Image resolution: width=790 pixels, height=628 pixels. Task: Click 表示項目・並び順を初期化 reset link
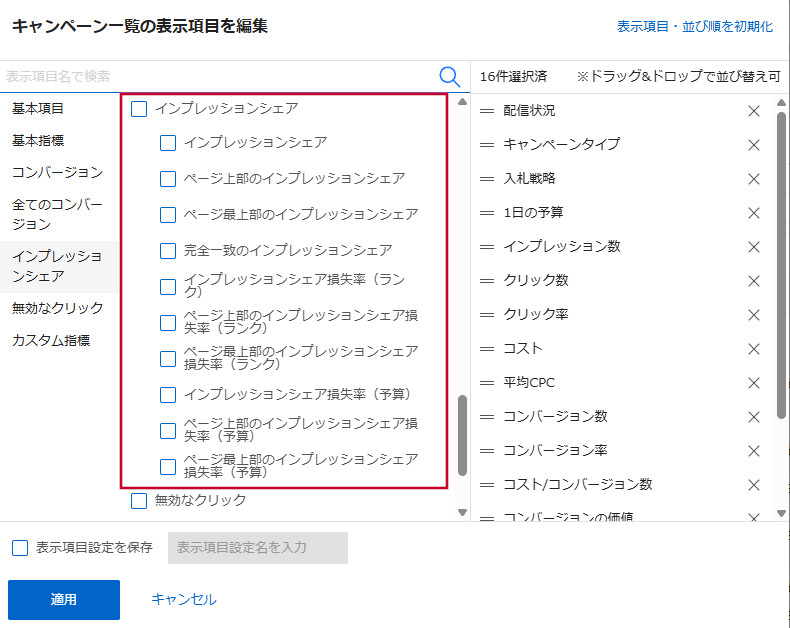pyautogui.click(x=694, y=27)
